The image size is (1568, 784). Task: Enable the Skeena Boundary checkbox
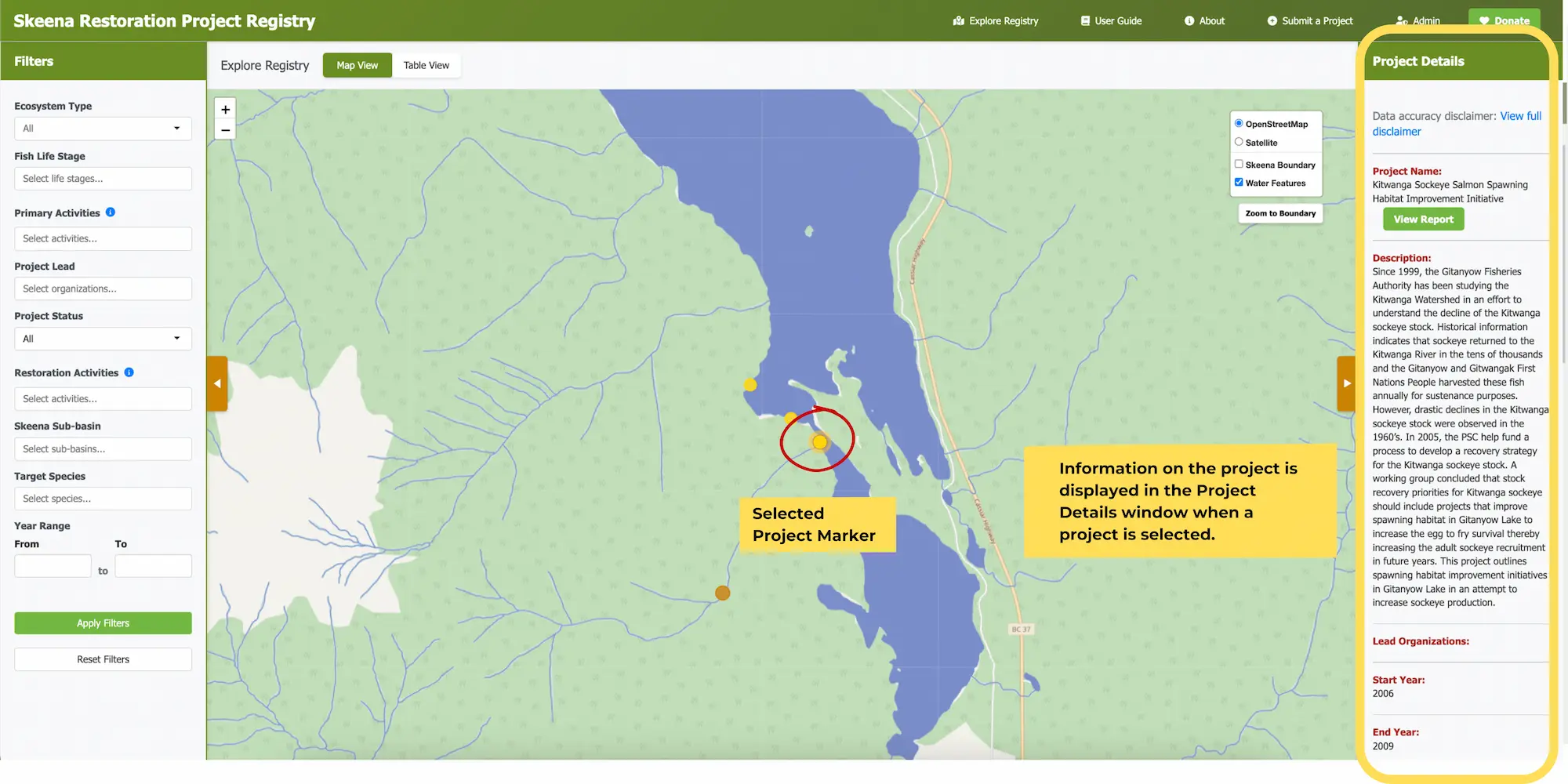click(x=1239, y=165)
